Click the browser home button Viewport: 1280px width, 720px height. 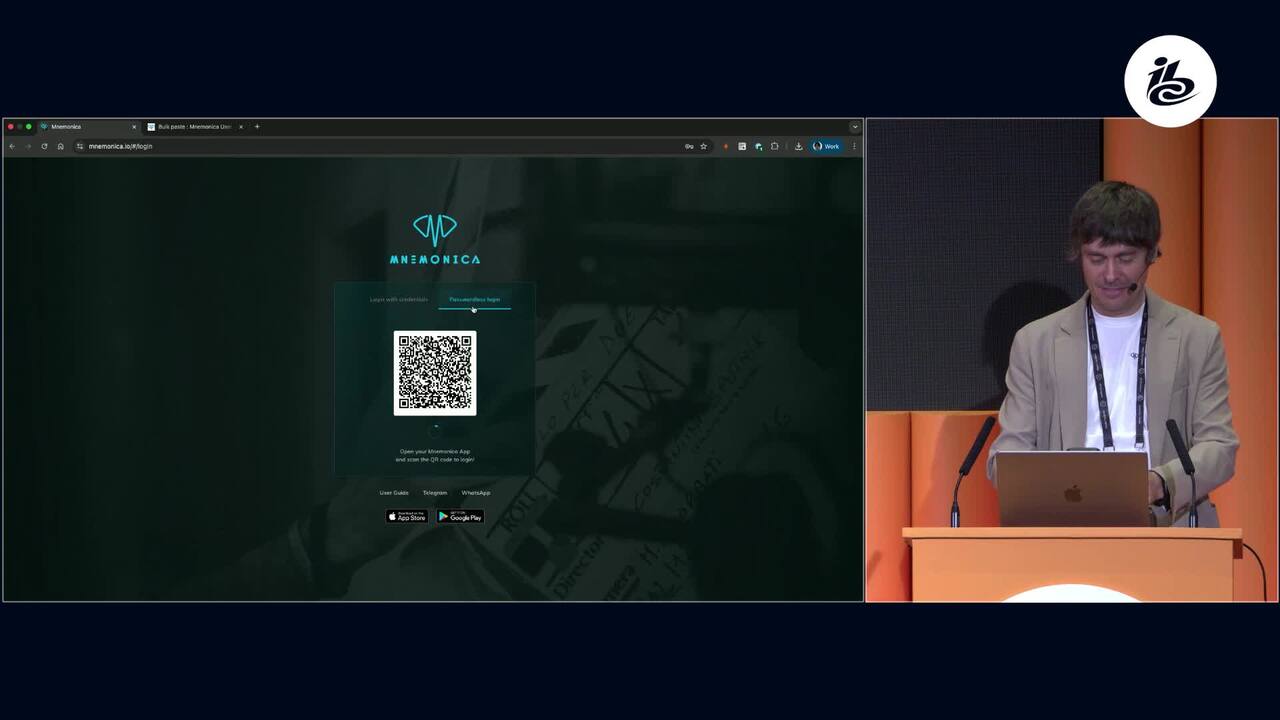(x=60, y=146)
